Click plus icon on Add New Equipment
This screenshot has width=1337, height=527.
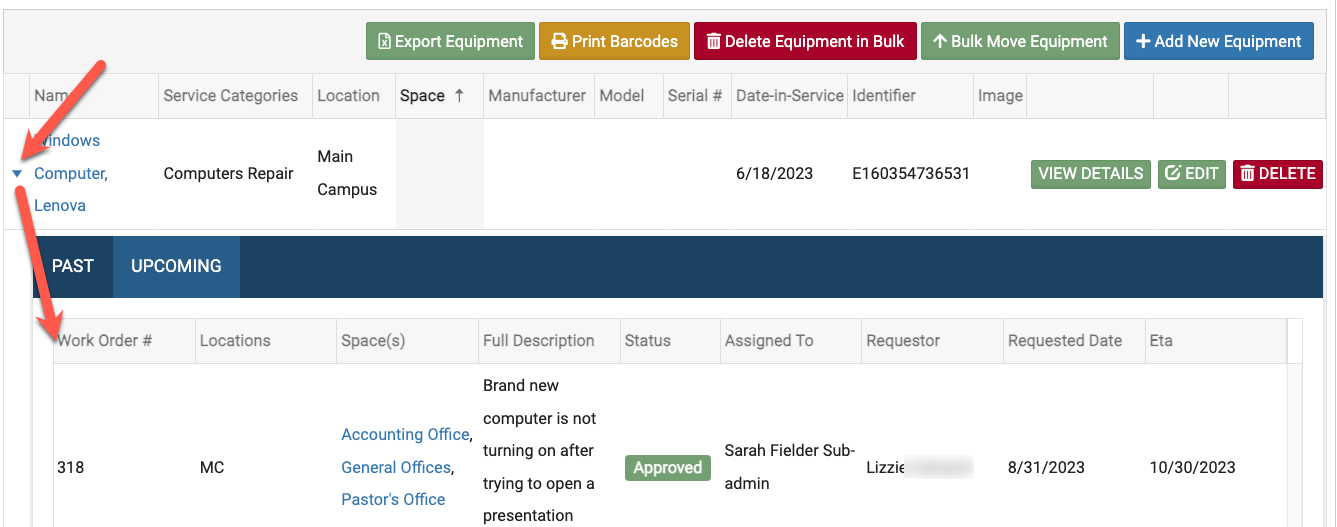(1143, 42)
